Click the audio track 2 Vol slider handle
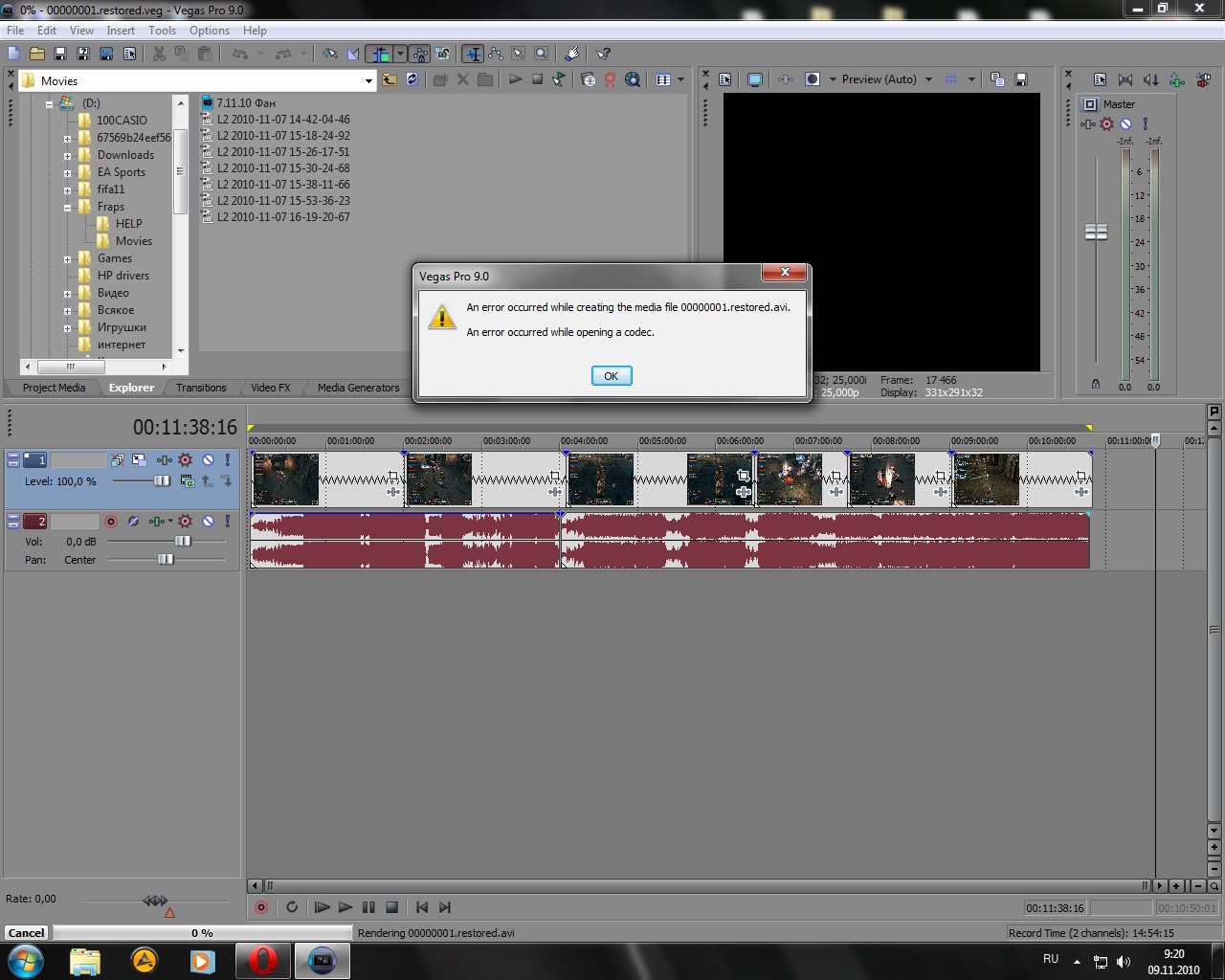This screenshot has width=1225, height=980. (183, 542)
